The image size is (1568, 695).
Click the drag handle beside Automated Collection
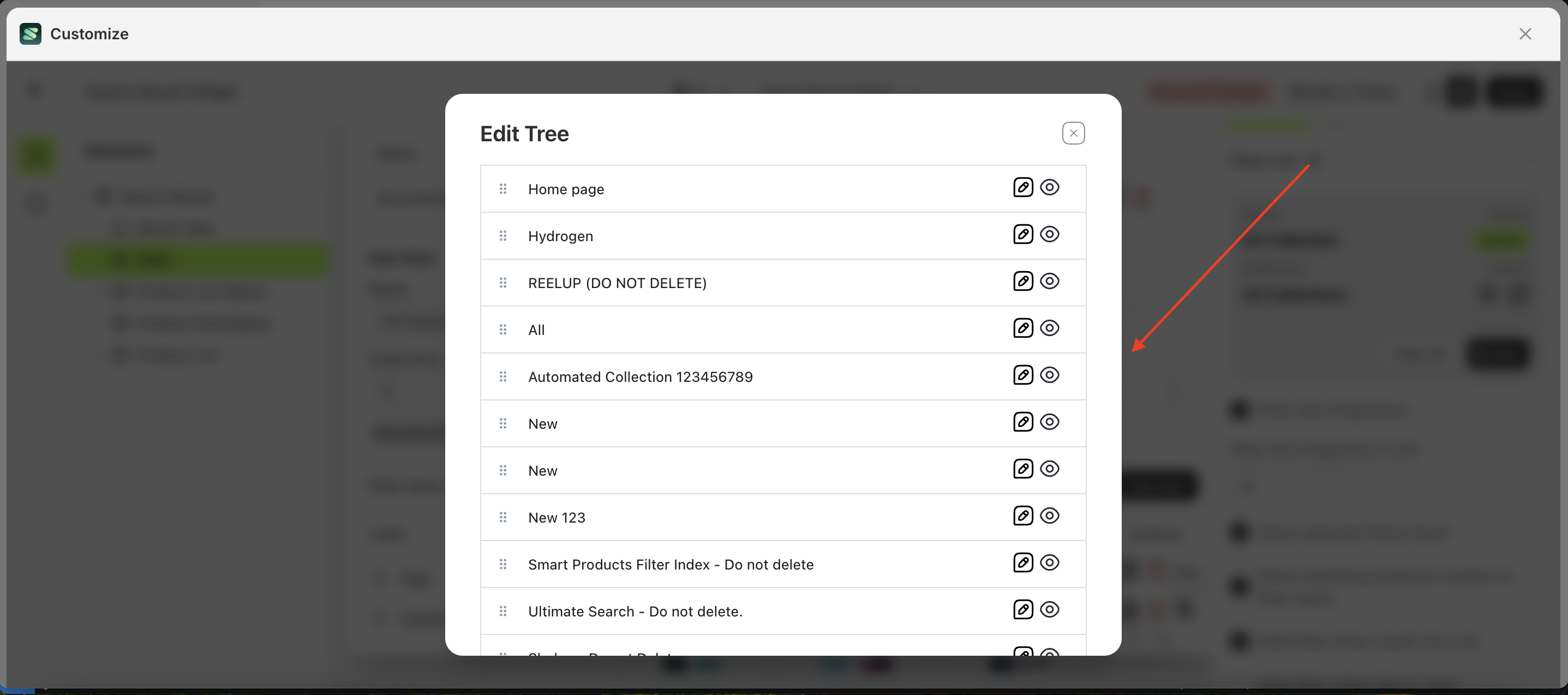pos(504,376)
